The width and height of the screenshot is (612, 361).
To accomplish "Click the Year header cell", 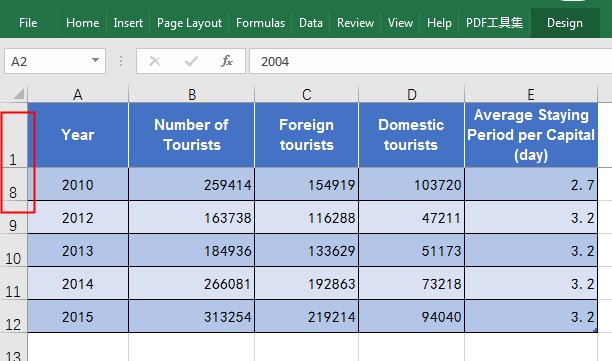I will (x=78, y=135).
